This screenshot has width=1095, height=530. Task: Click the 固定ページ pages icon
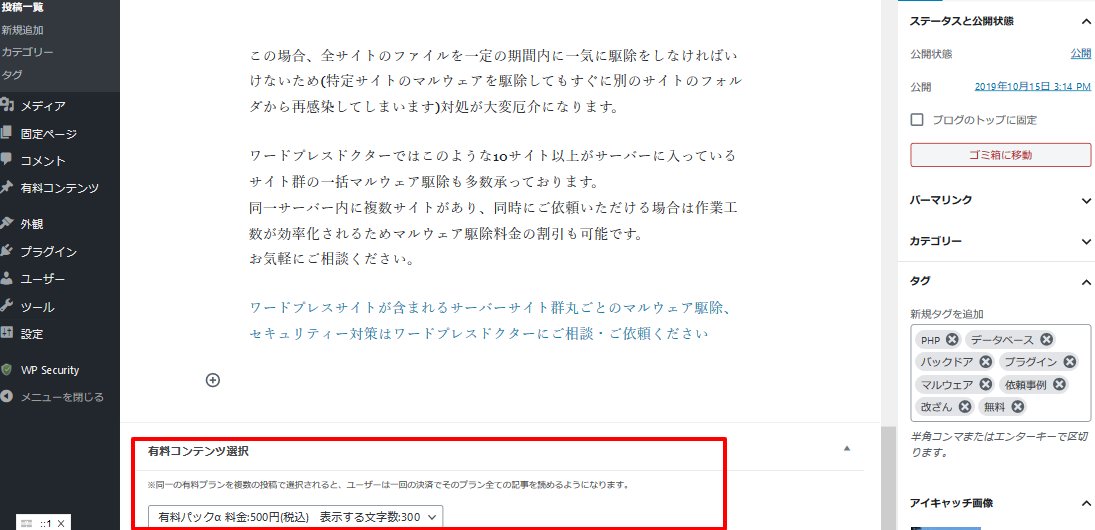tap(7, 133)
